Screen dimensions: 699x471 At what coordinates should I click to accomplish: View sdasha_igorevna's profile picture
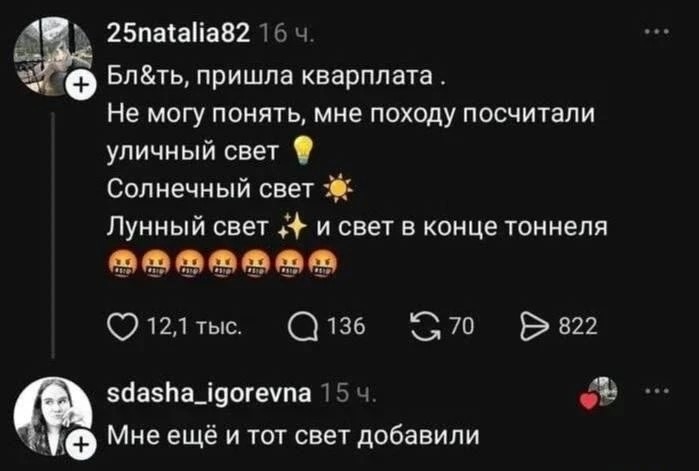tap(52, 416)
